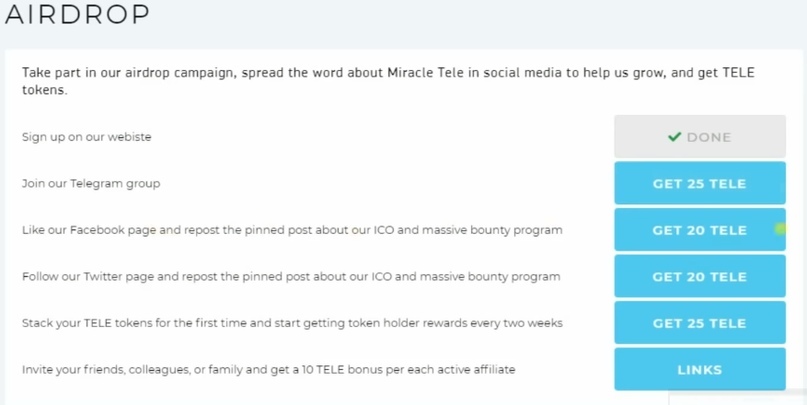Claim 25 TELE for stacking tokens
This screenshot has height=405, width=807.
(699, 323)
